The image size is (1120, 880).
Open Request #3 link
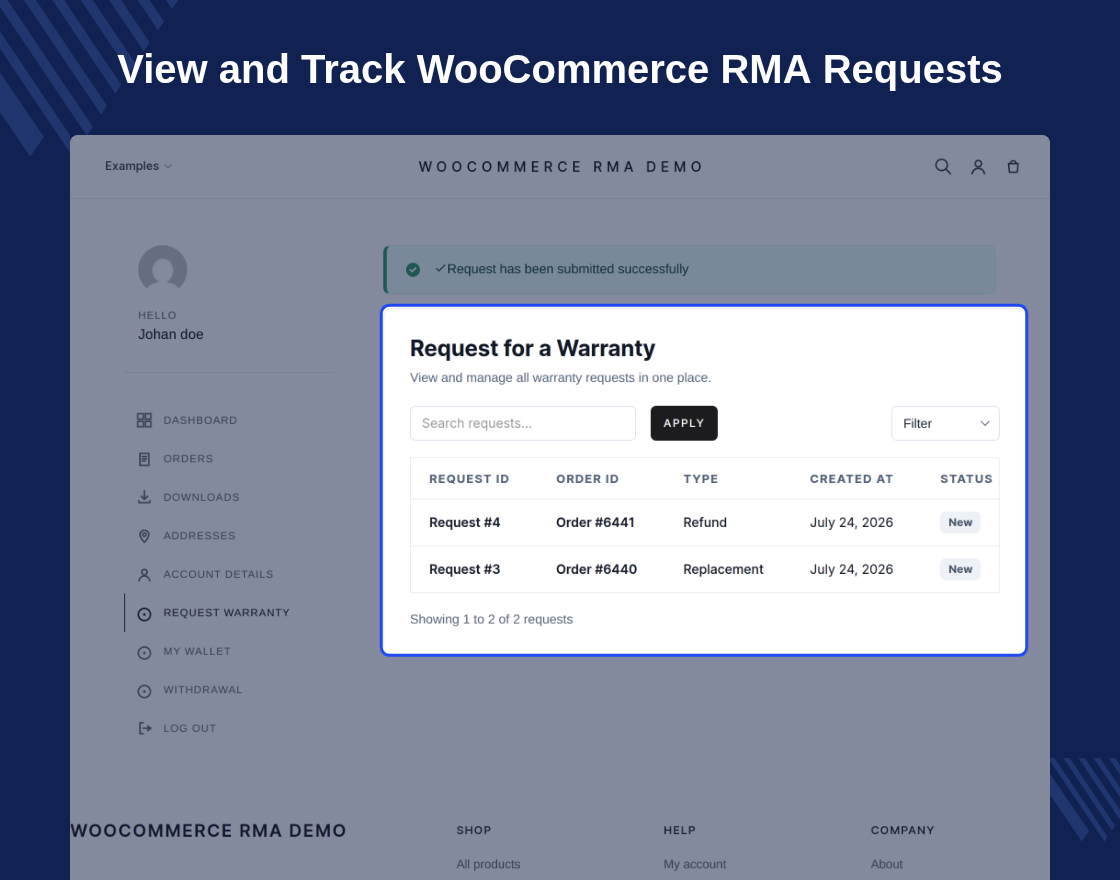(464, 569)
